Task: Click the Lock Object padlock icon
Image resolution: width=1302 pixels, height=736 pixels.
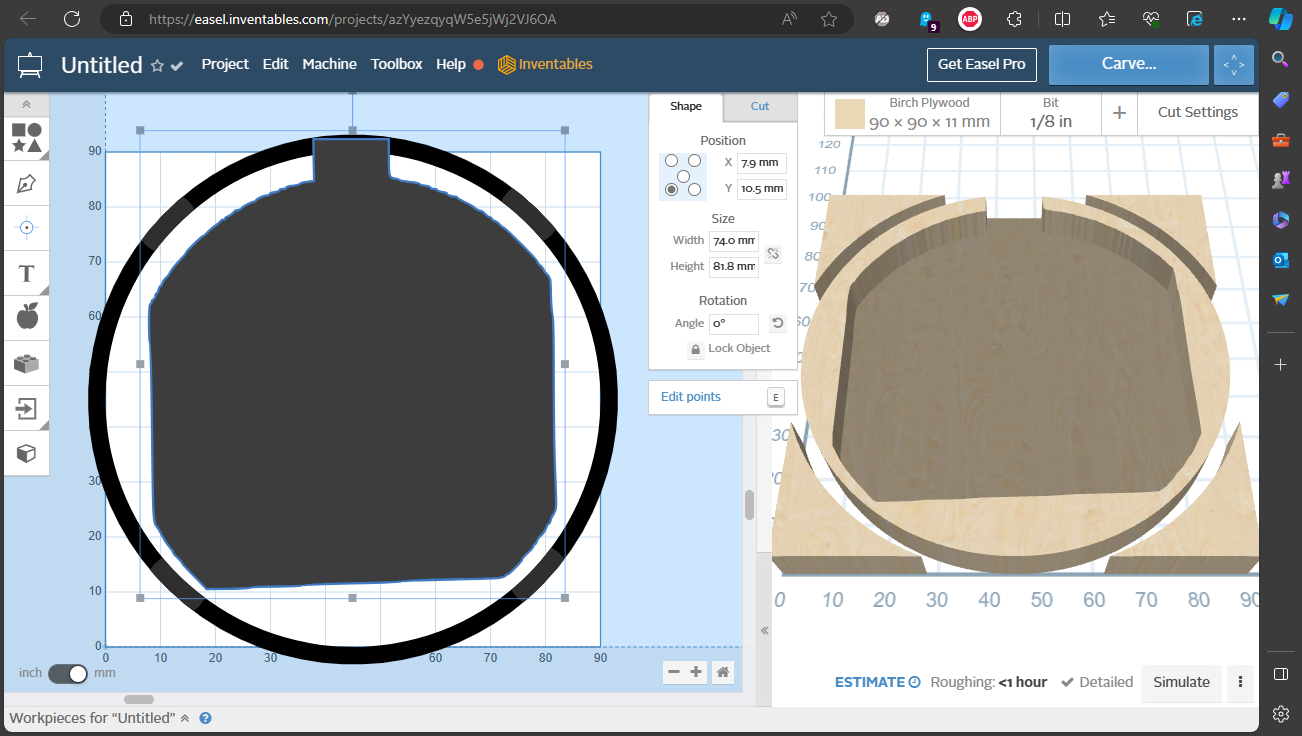Action: pyautogui.click(x=696, y=349)
